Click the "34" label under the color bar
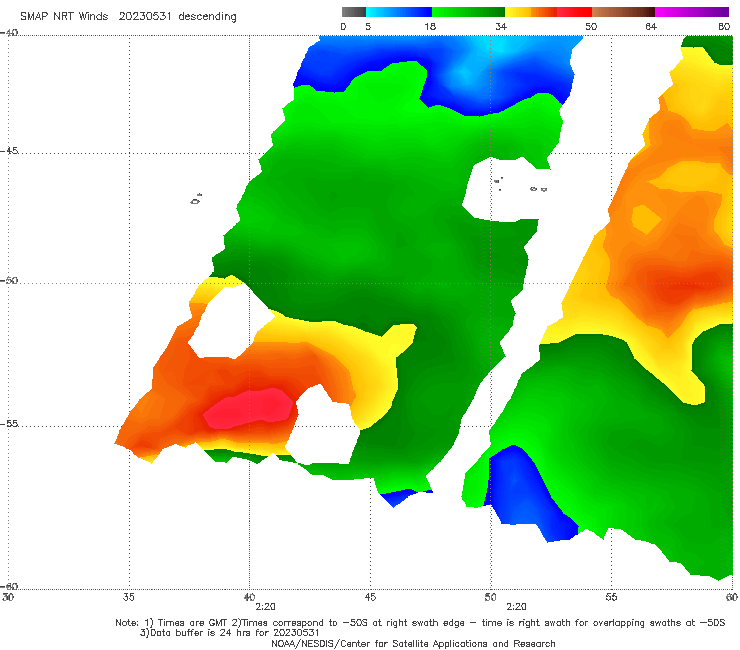740x650 pixels. point(501,26)
